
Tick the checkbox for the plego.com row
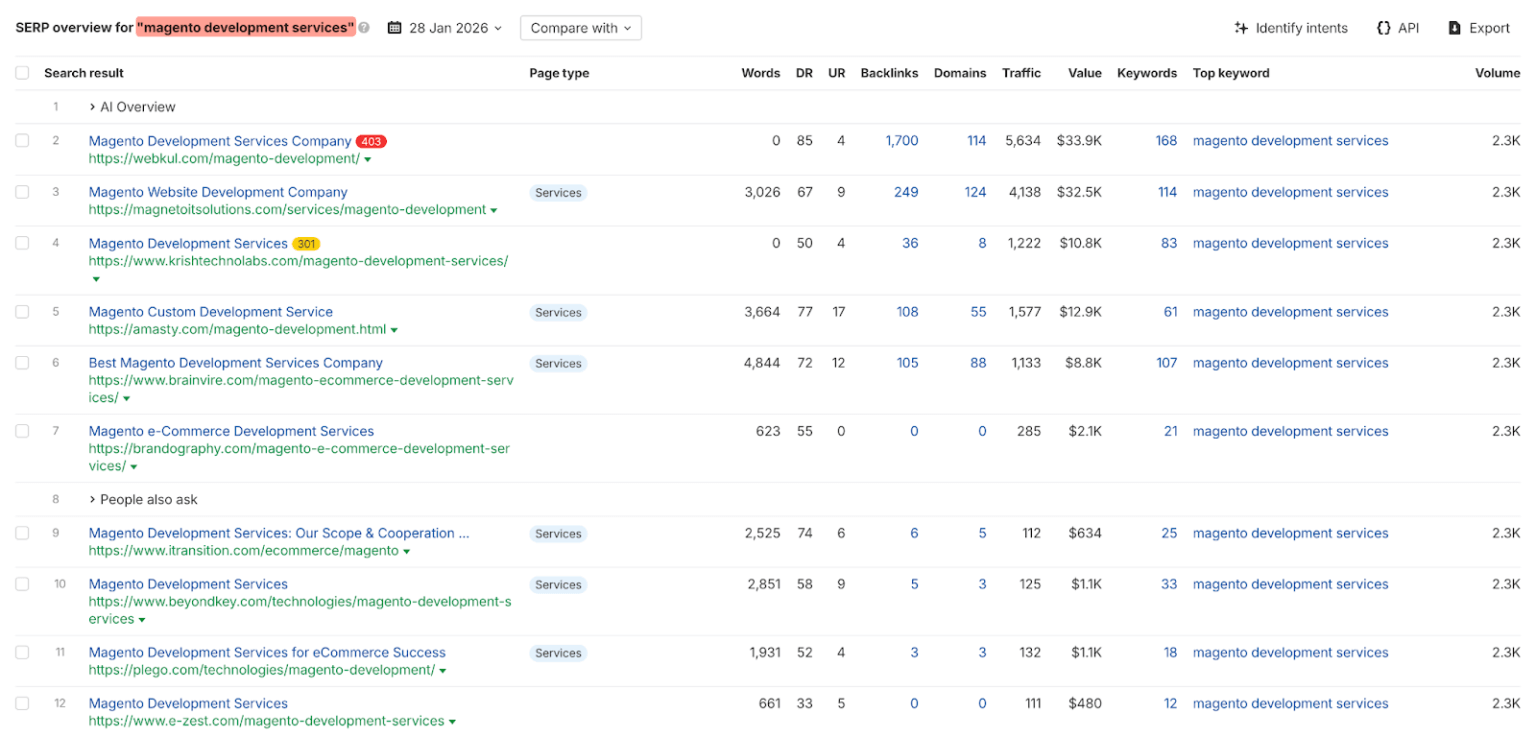coord(22,652)
